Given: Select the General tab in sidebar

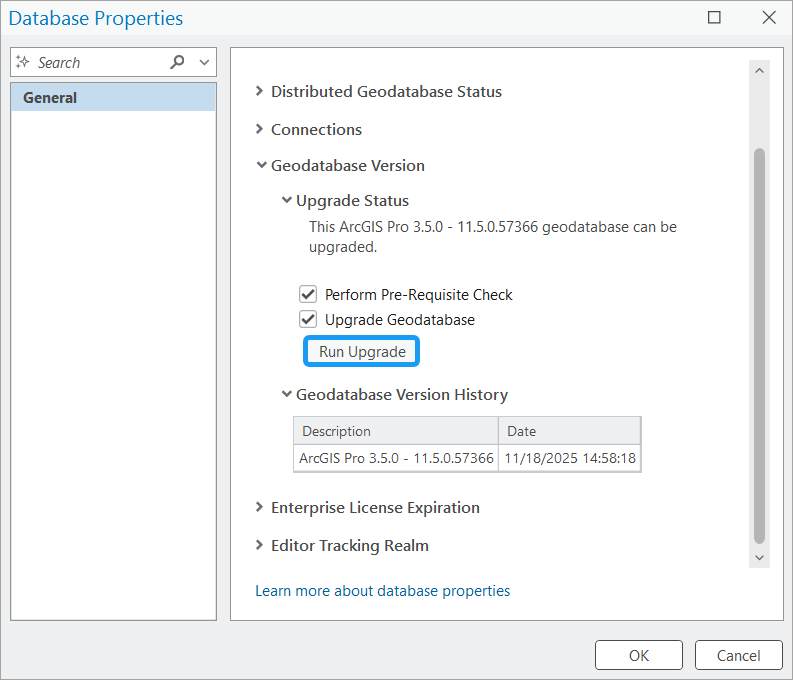Looking at the screenshot, I should (113, 98).
